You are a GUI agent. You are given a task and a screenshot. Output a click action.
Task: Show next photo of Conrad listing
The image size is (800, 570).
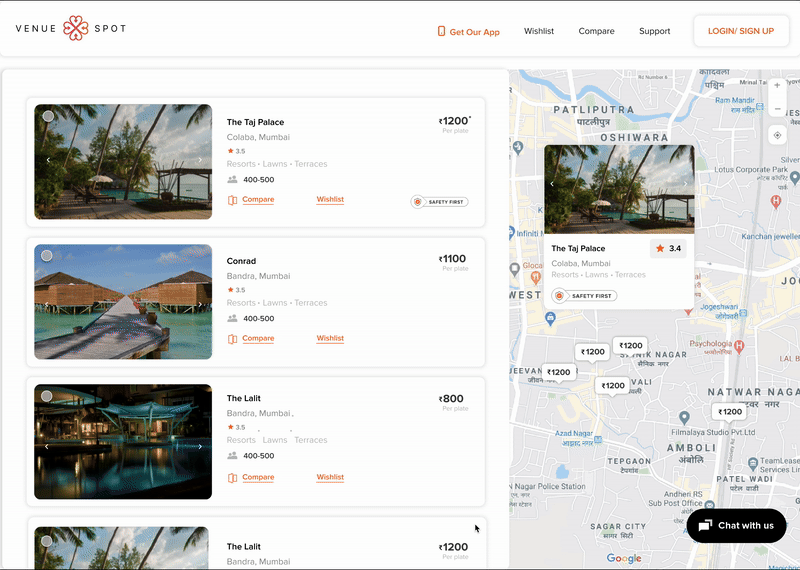click(x=200, y=305)
